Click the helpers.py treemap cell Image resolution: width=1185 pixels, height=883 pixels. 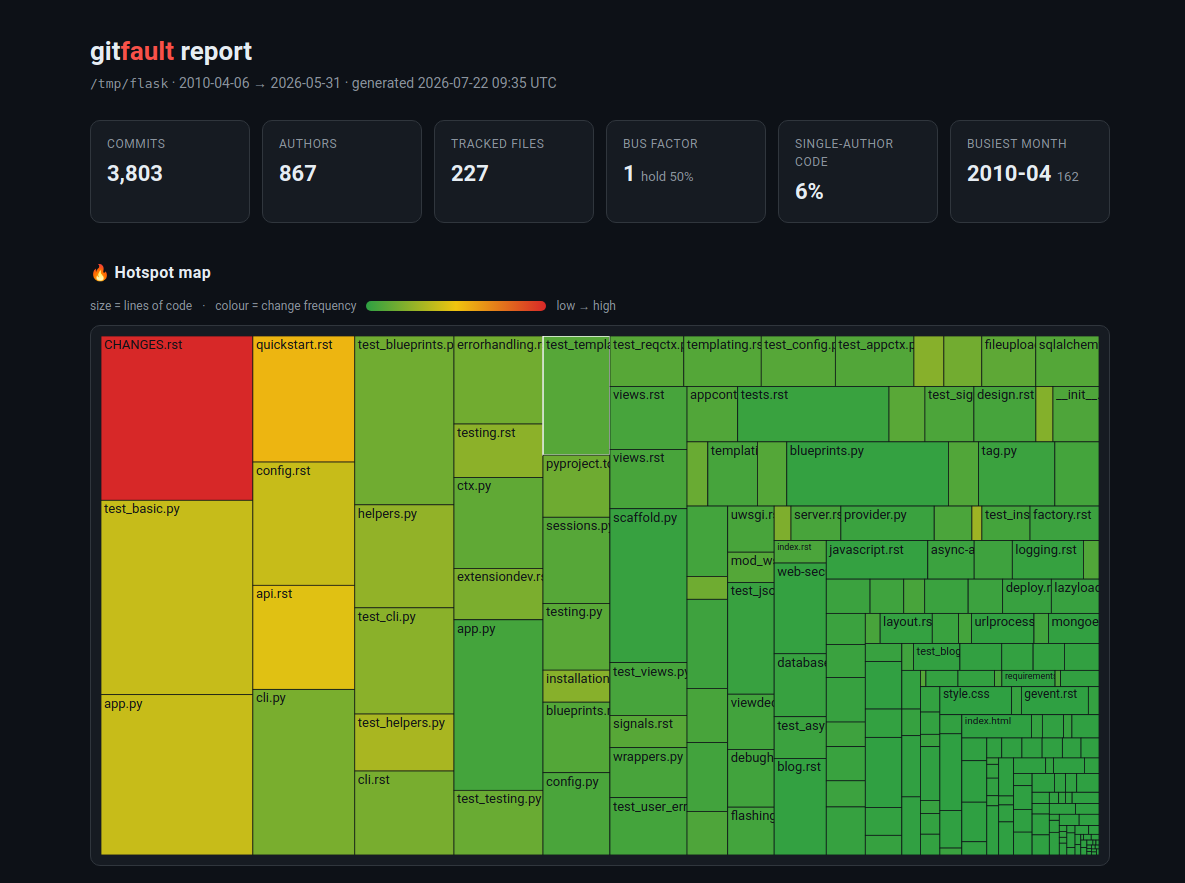click(x=404, y=556)
